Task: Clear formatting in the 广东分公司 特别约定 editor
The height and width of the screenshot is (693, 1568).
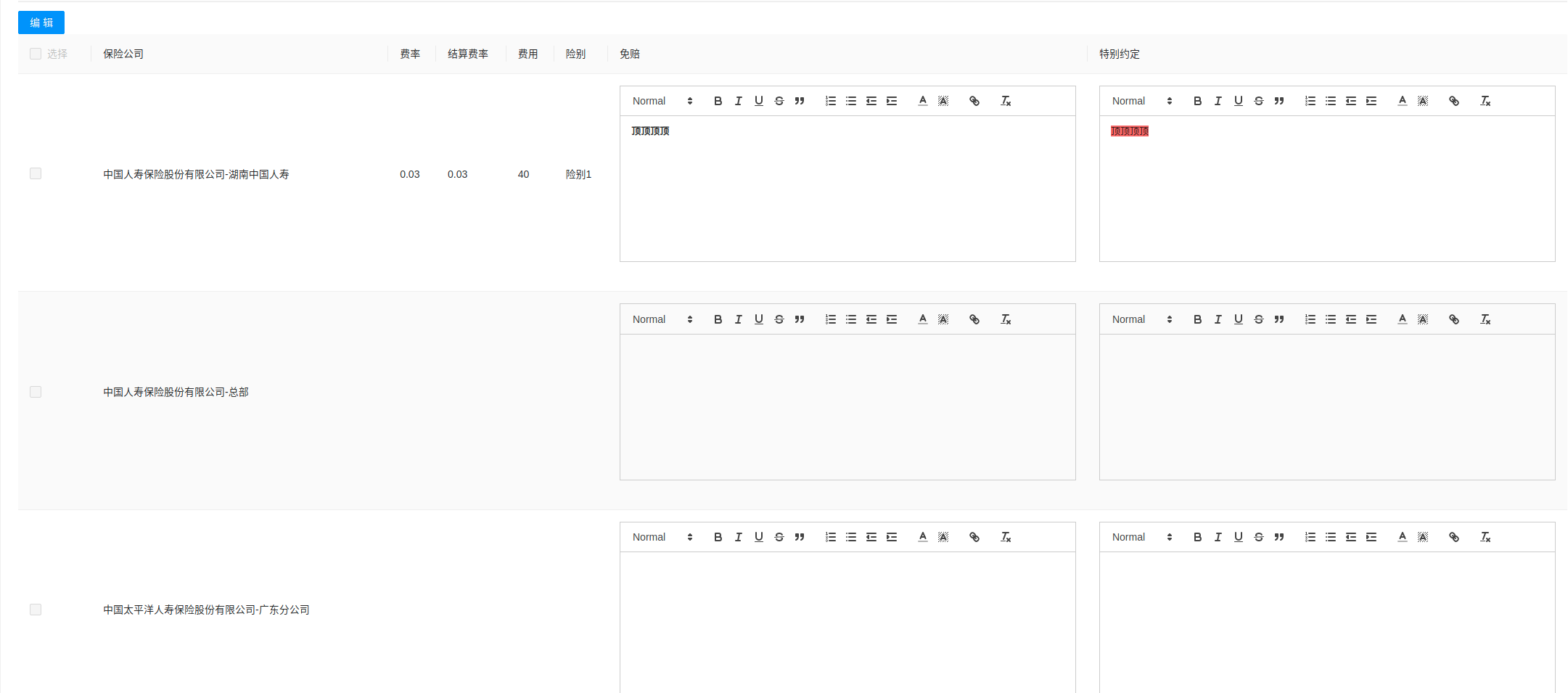Action: [1485, 537]
